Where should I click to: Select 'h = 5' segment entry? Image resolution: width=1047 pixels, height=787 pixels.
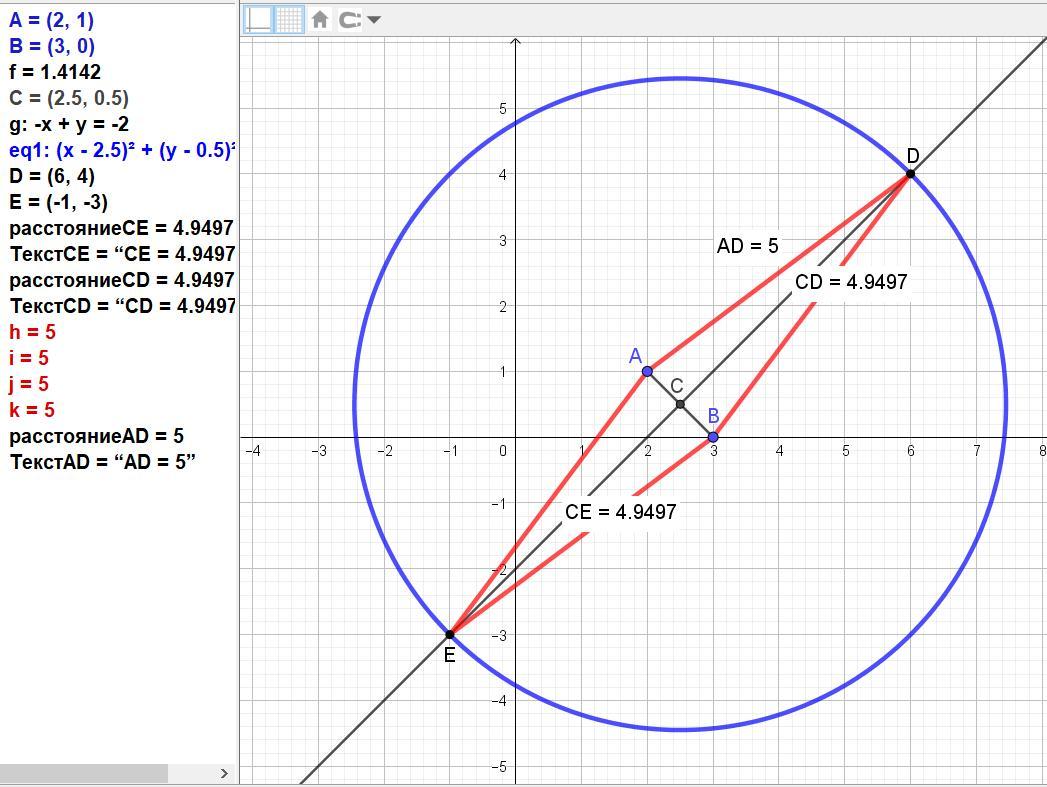pyautogui.click(x=32, y=332)
